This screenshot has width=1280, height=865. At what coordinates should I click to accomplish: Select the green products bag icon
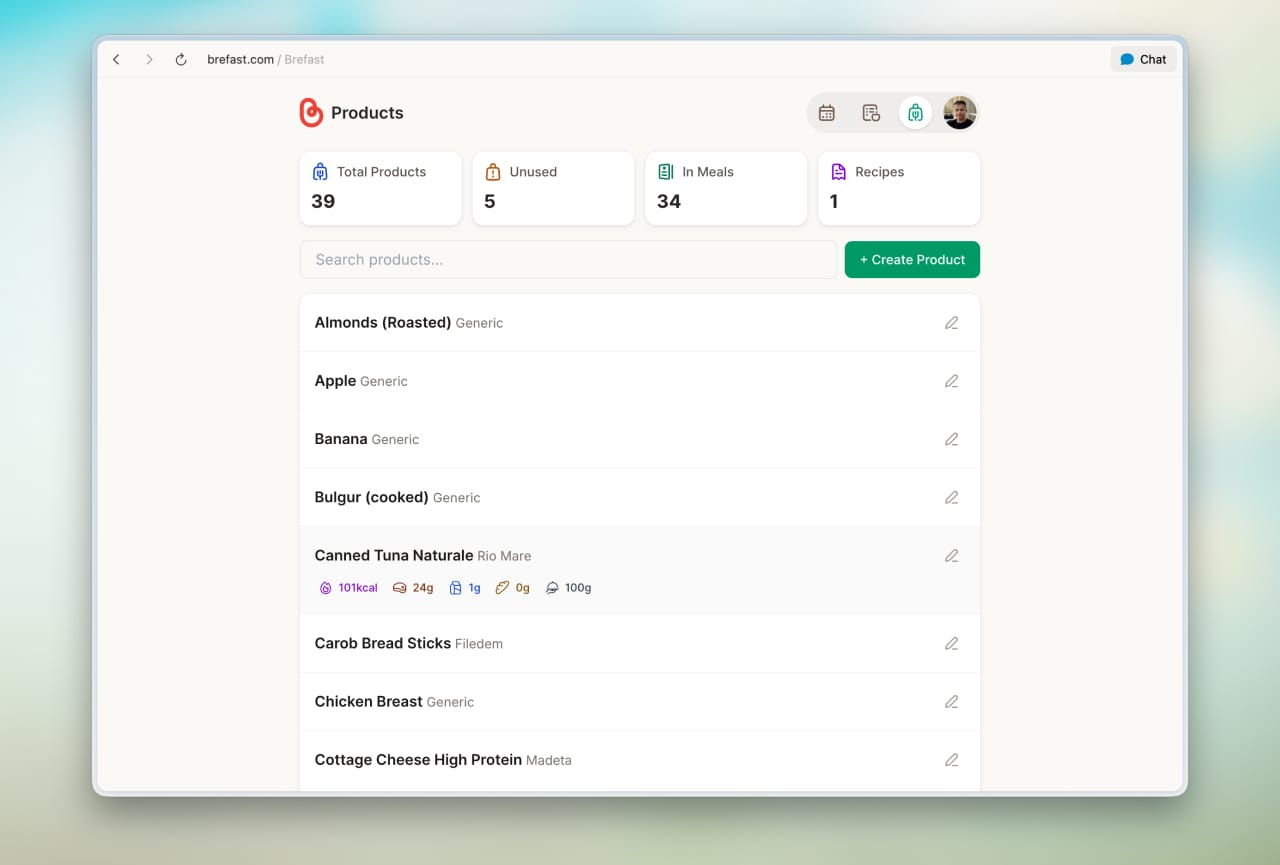915,113
